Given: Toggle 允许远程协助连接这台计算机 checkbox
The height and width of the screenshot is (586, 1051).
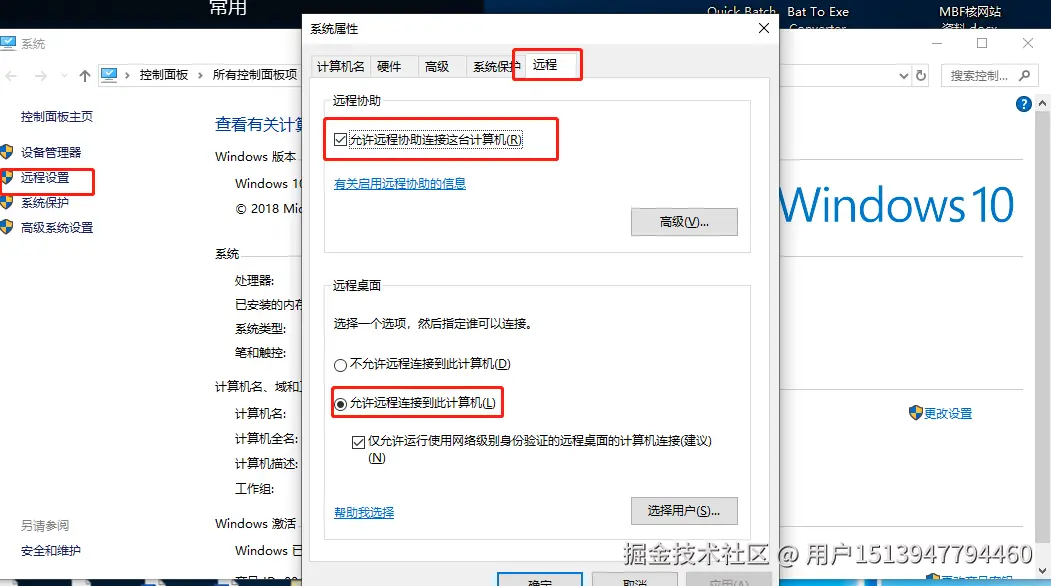Looking at the screenshot, I should tap(341, 139).
